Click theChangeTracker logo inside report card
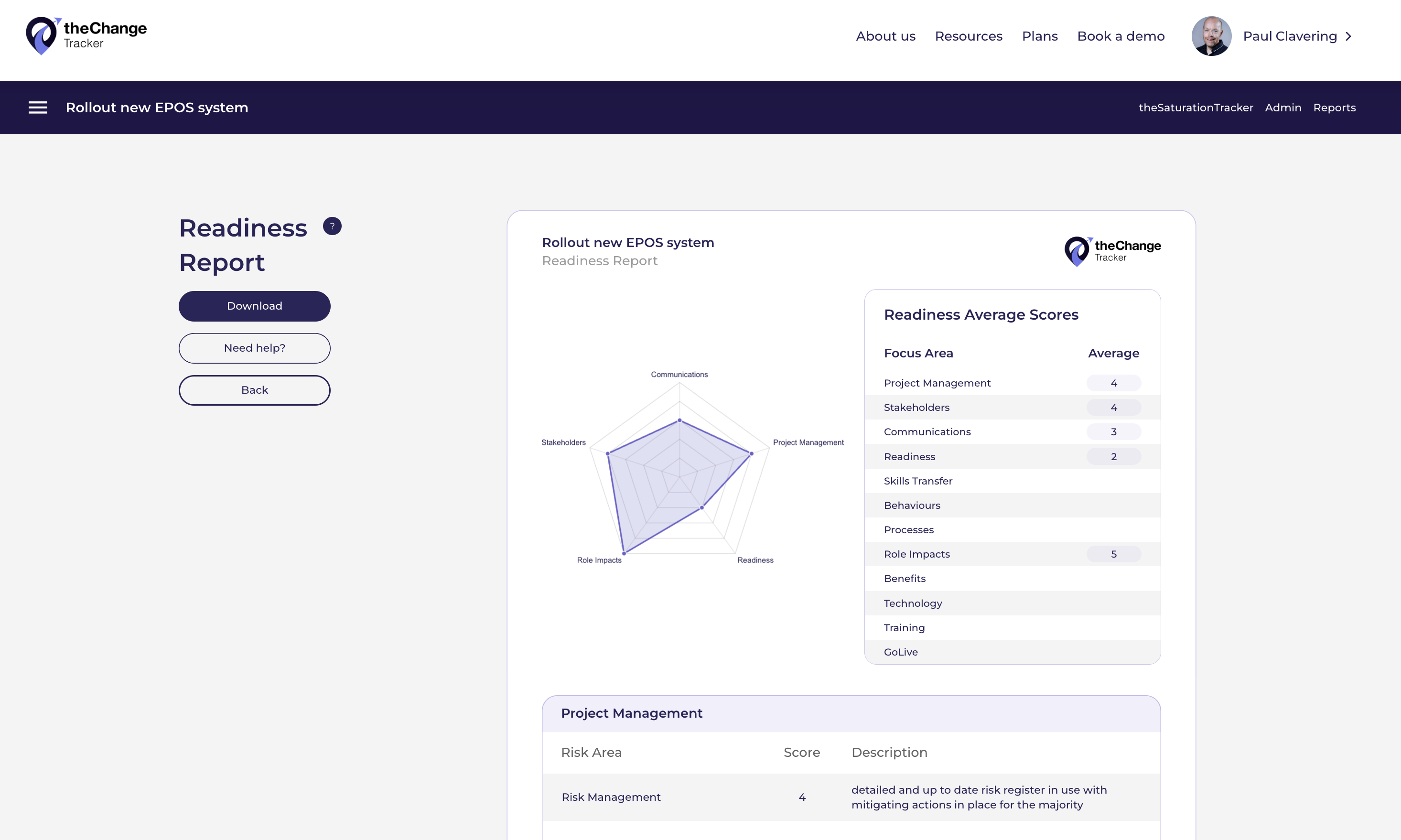The height and width of the screenshot is (840, 1401). [1112, 251]
